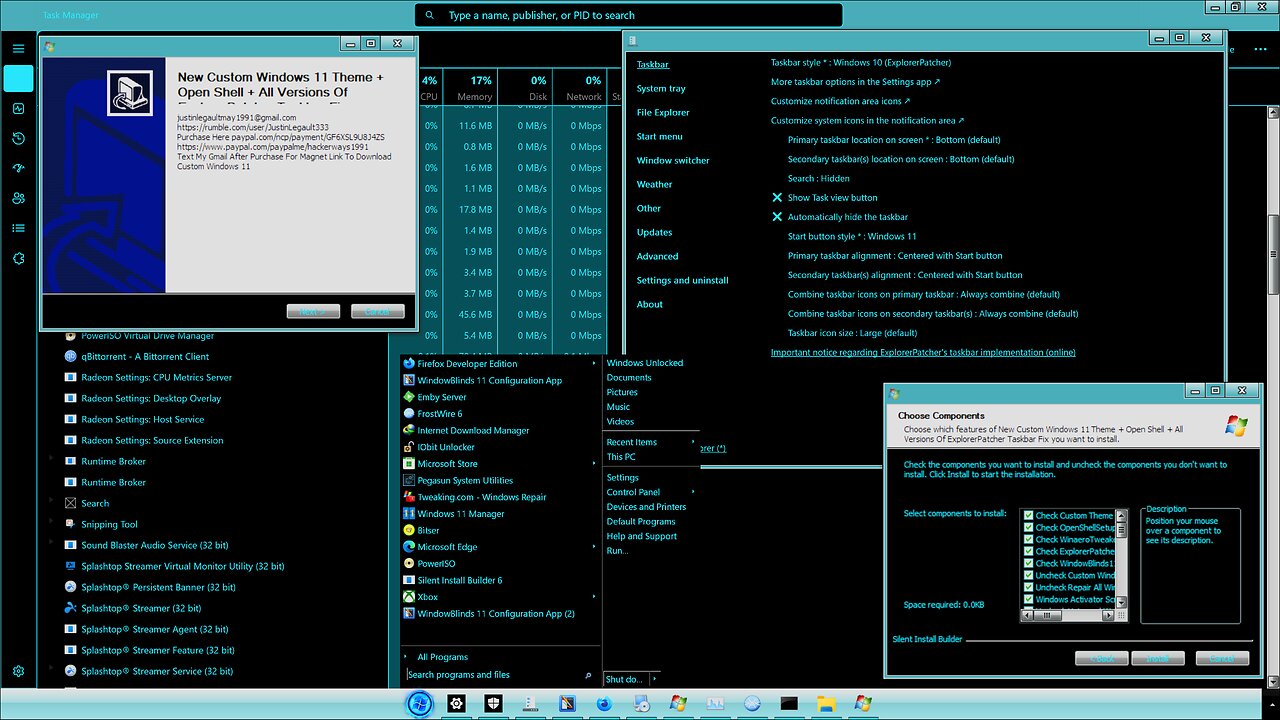The image size is (1280, 720).
Task: Select Weather section in ExplorerPatcher
Action: click(x=655, y=185)
